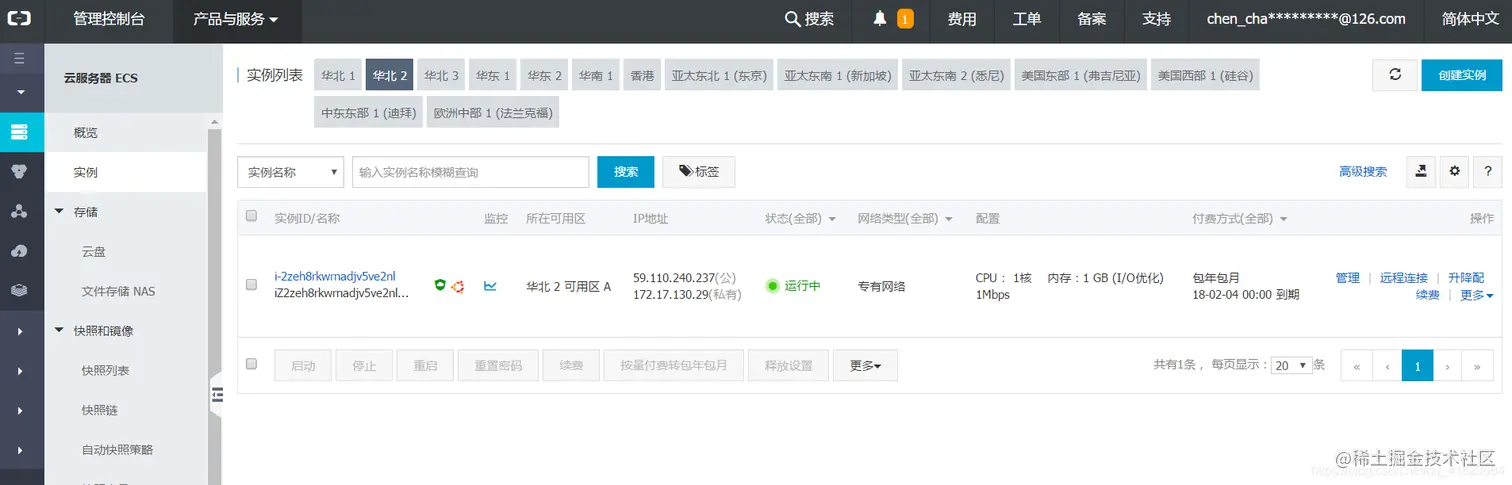Viewport: 1512px width, 485px height.
Task: Expand the 更多 actions in instance row
Action: click(x=1476, y=295)
